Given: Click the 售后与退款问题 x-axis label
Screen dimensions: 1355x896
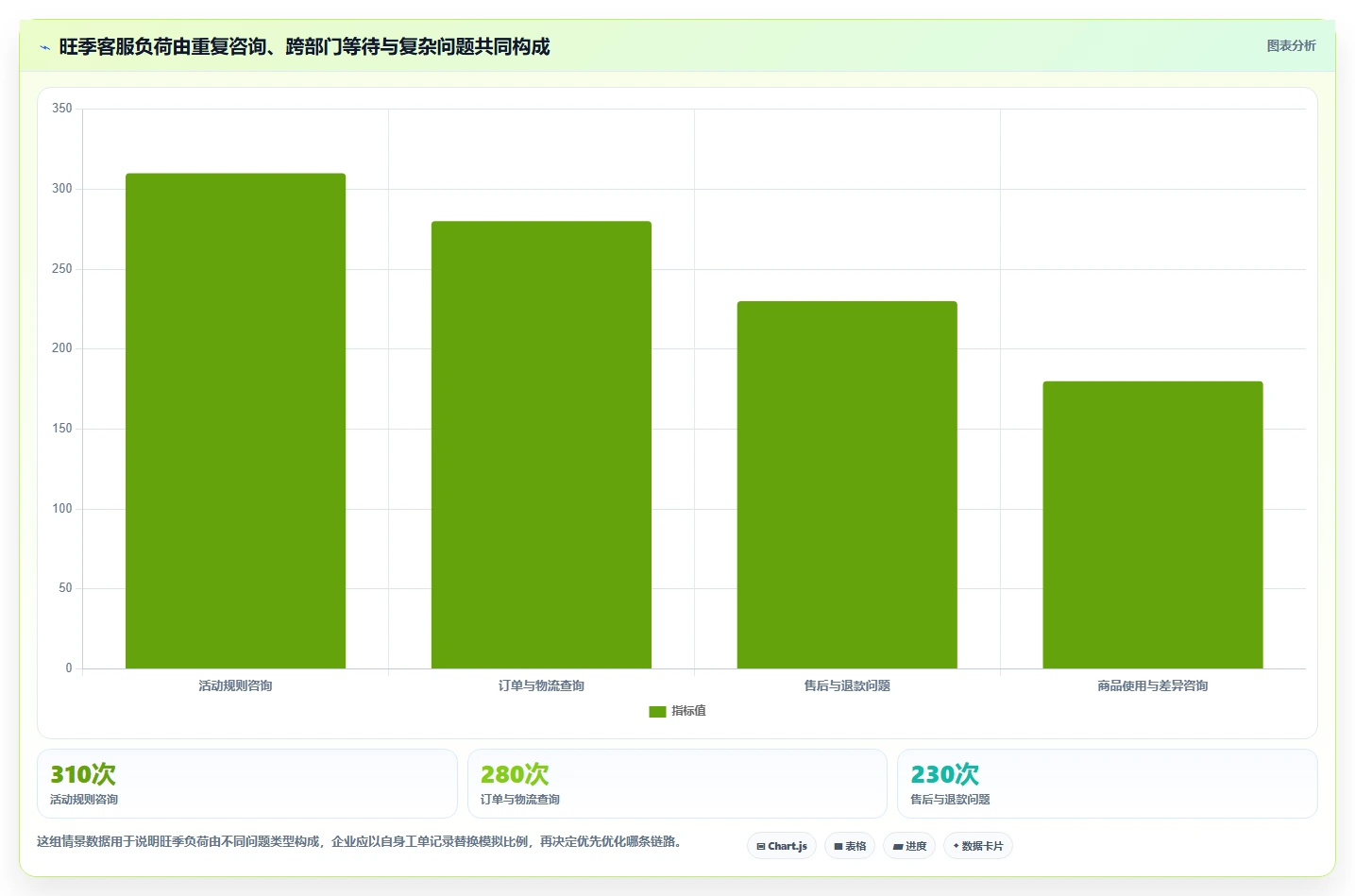Looking at the screenshot, I should tap(847, 685).
